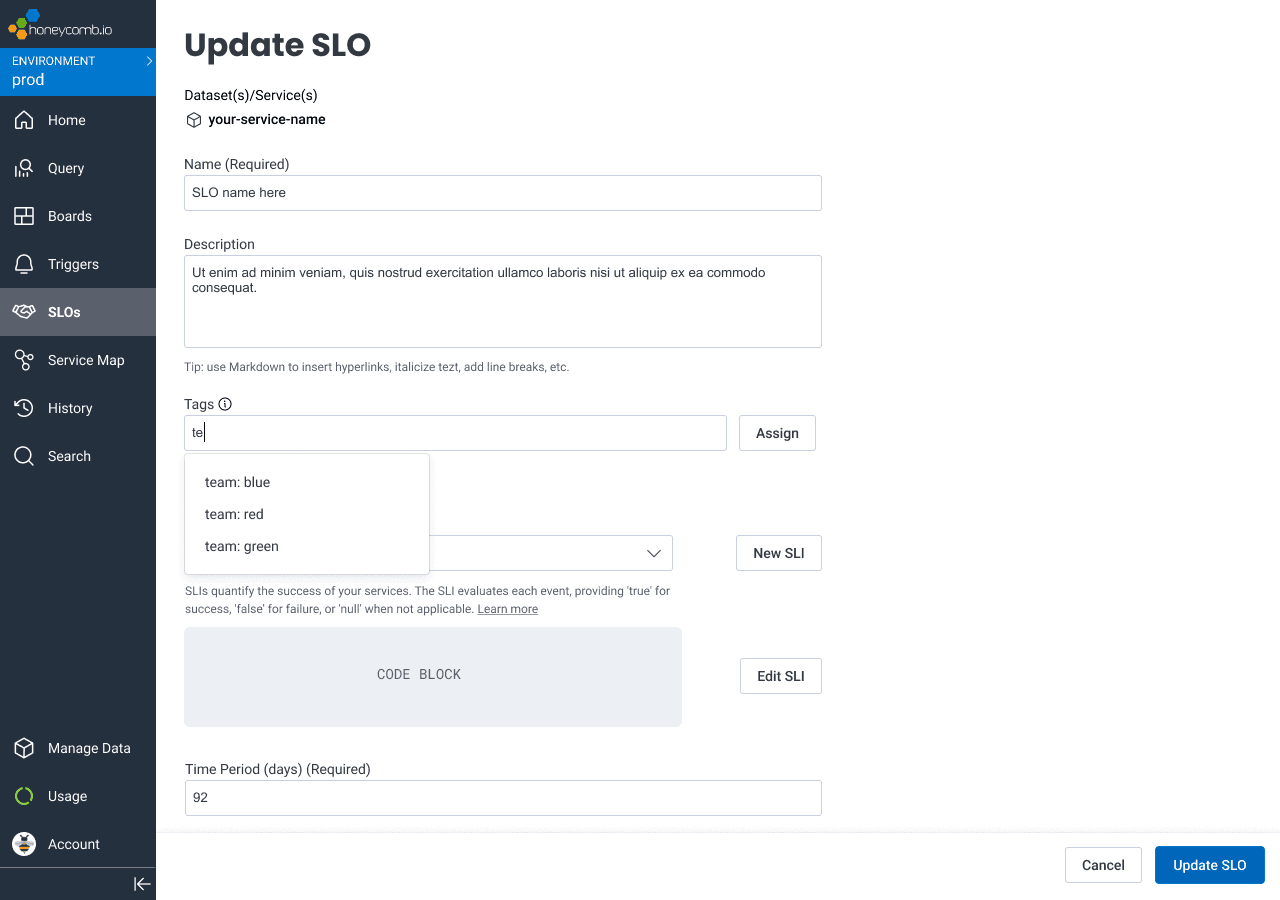Screen dimensions: 1280x900
Task: Click the Time Period days input field
Action: 502,797
